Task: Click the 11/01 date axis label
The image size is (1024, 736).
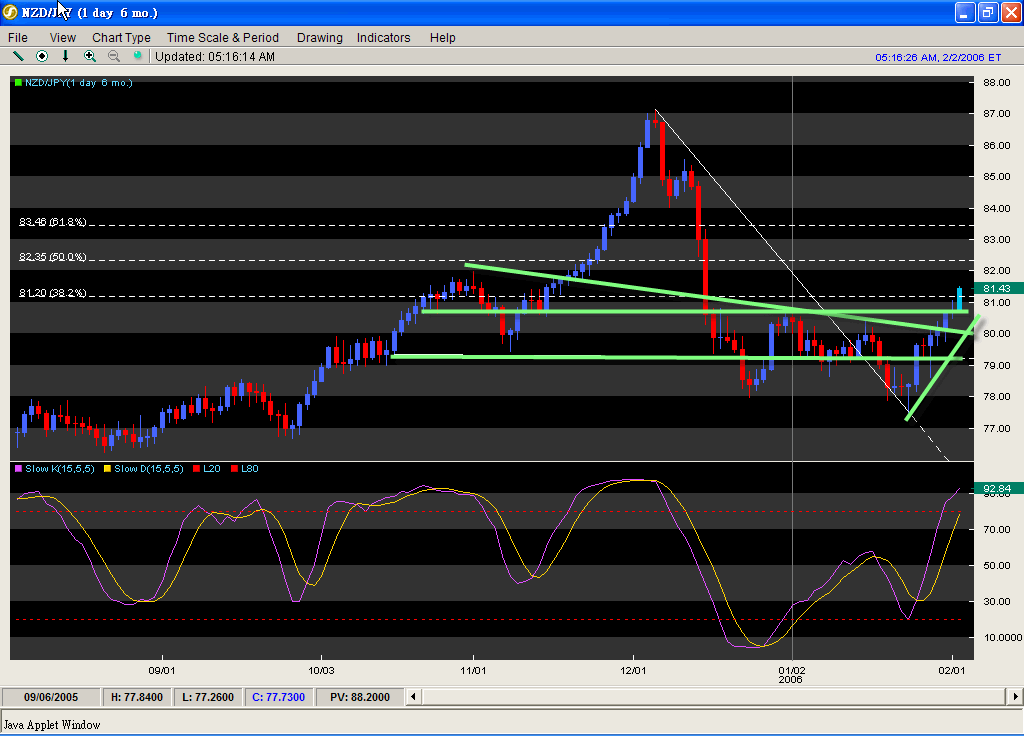Action: [x=473, y=671]
